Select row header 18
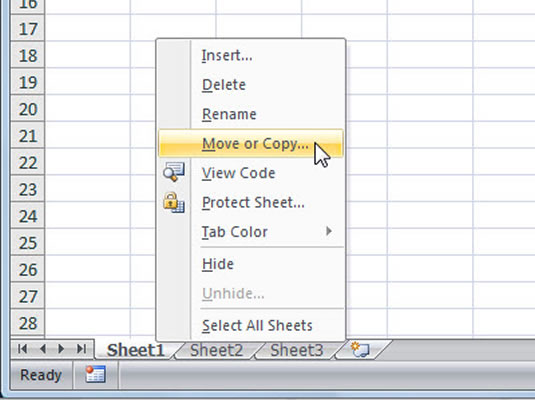Image resolution: width=535 pixels, height=400 pixels. tap(28, 56)
